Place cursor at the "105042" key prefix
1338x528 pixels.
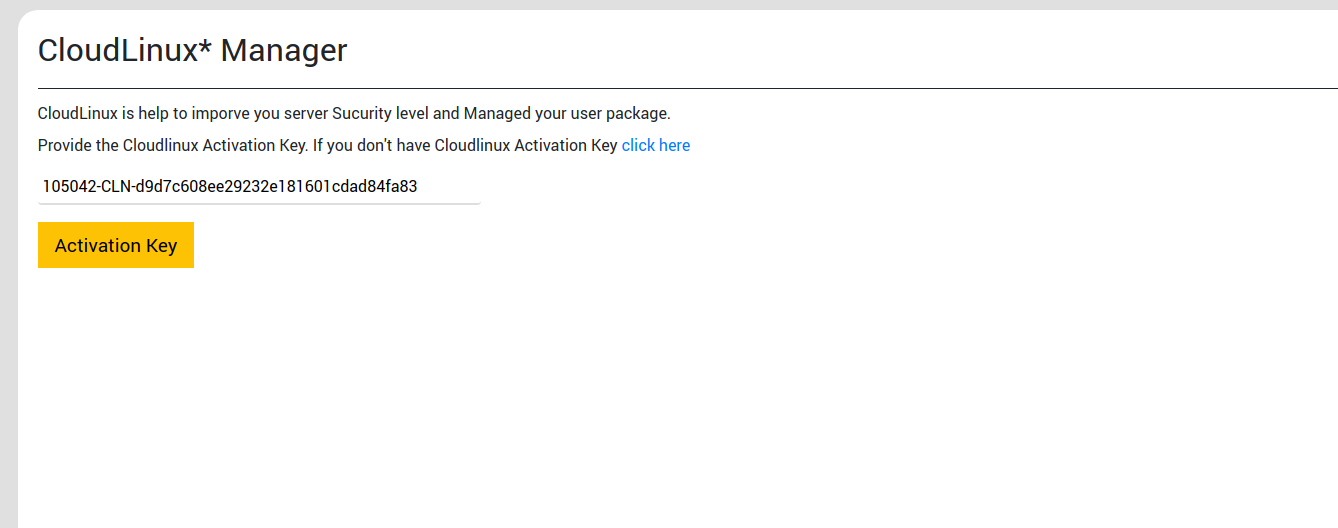tap(66, 186)
